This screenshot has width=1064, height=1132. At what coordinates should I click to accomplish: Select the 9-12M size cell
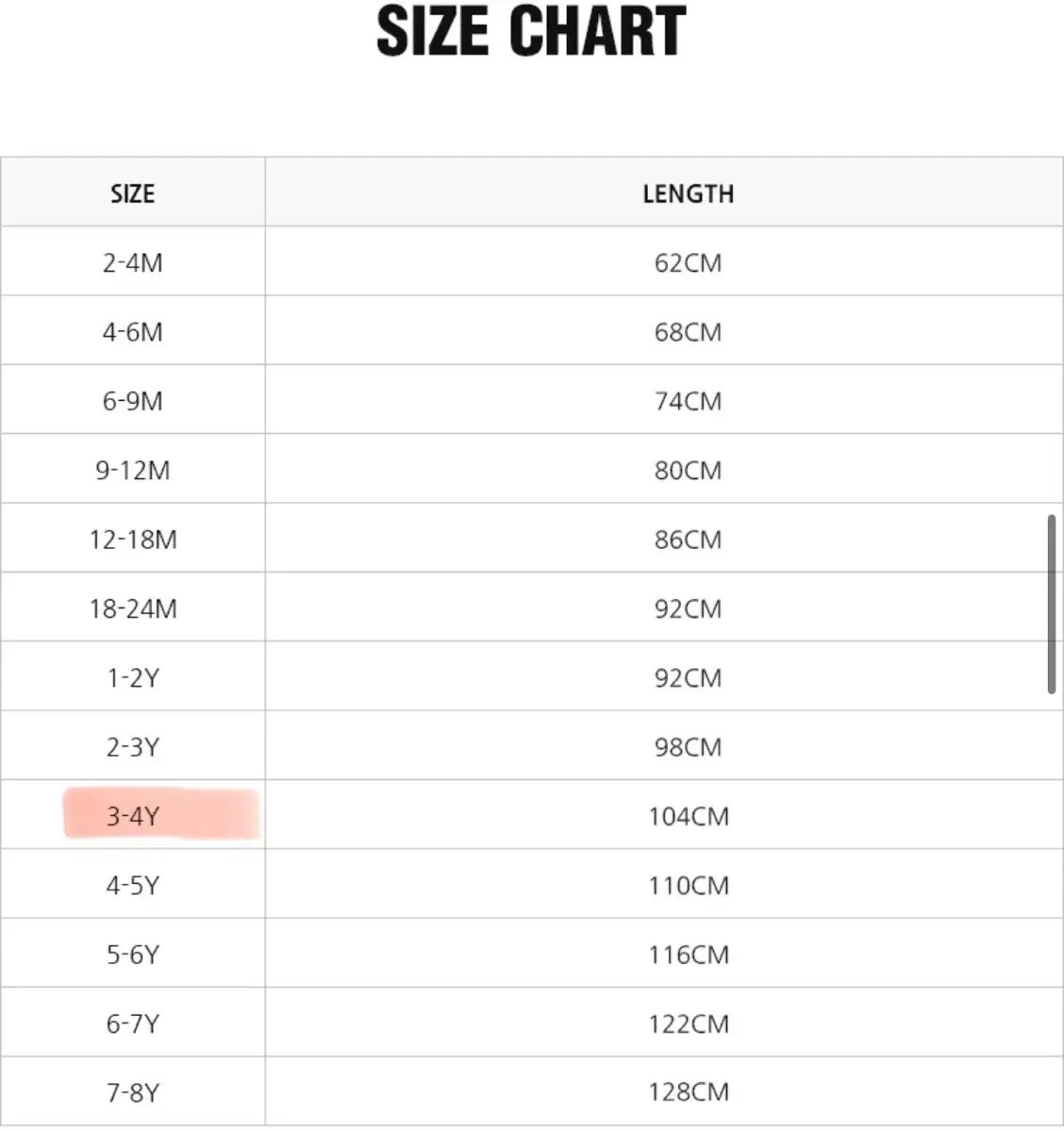pos(133,470)
